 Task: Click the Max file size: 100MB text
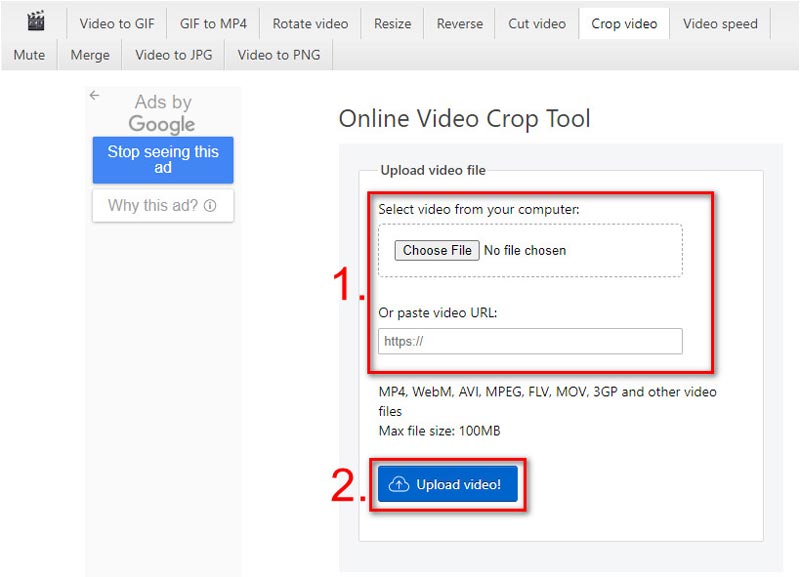pyautogui.click(x=439, y=431)
